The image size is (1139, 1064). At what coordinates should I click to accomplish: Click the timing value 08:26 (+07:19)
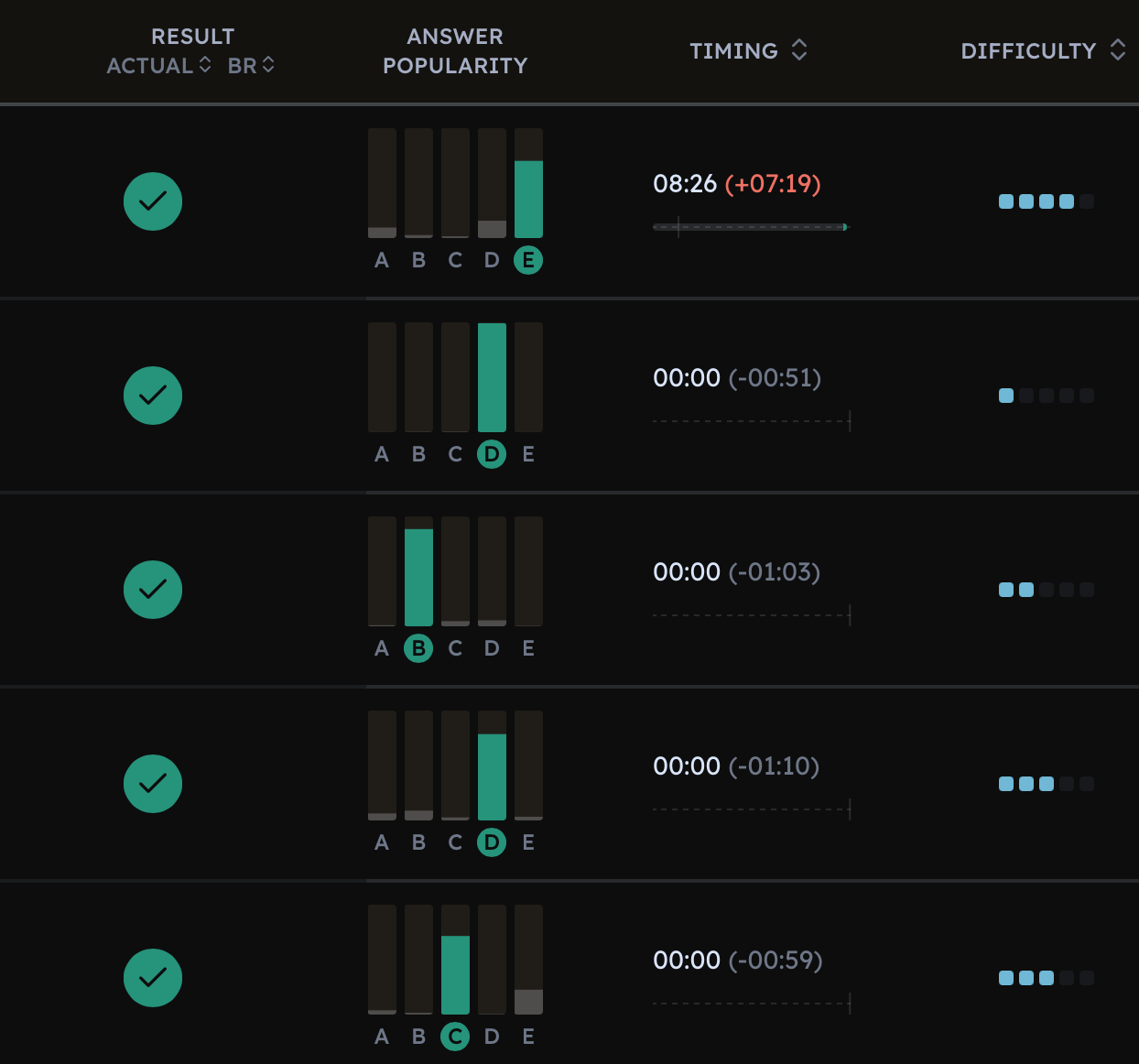click(736, 184)
